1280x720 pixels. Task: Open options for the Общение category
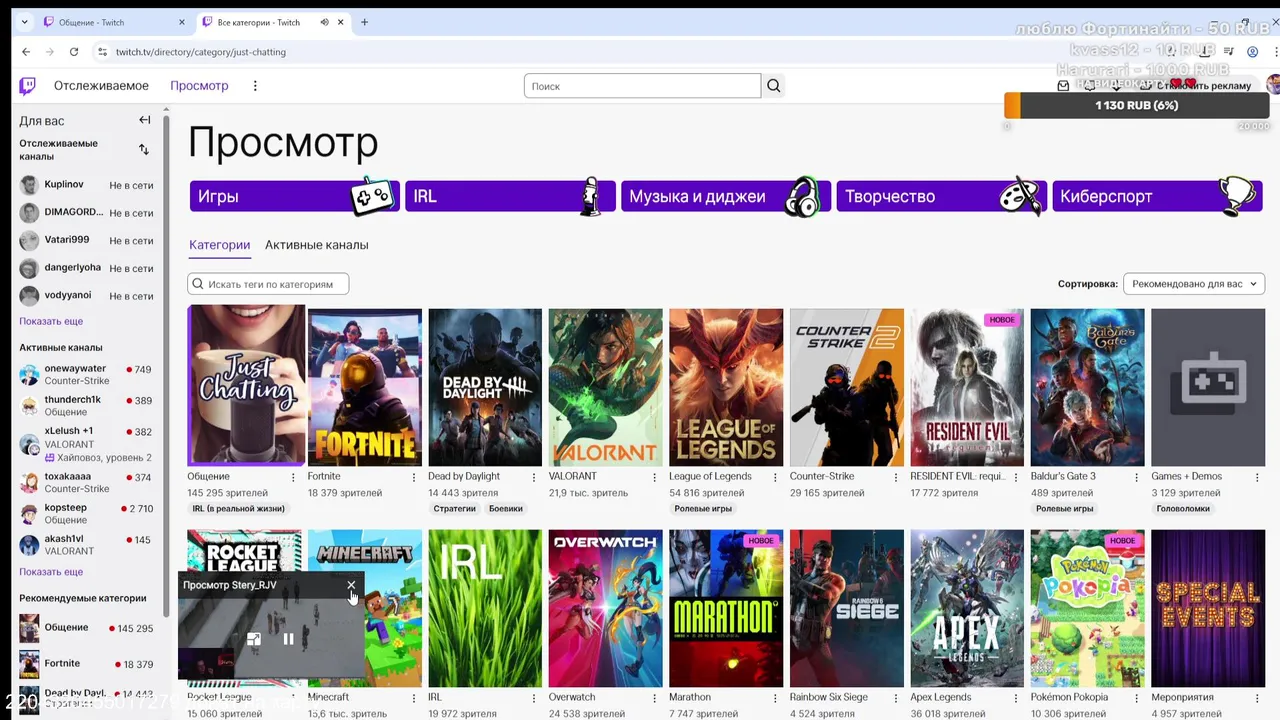point(293,478)
